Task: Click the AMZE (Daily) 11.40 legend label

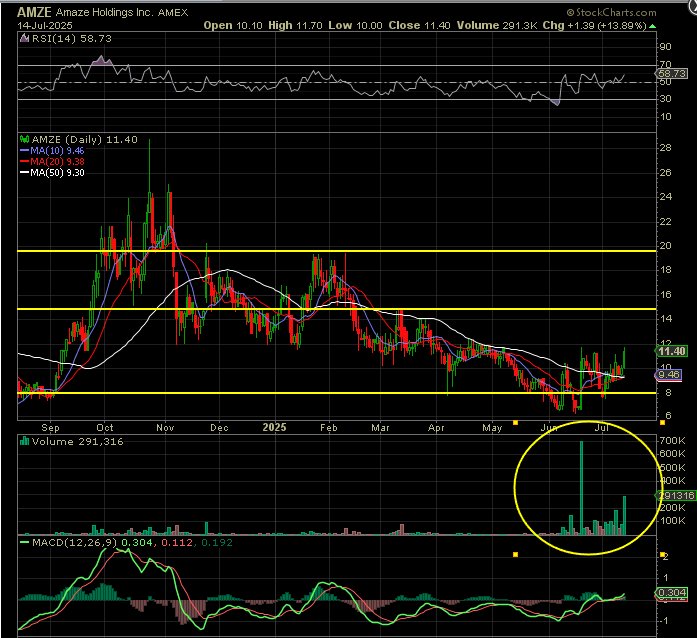Action: point(84,140)
